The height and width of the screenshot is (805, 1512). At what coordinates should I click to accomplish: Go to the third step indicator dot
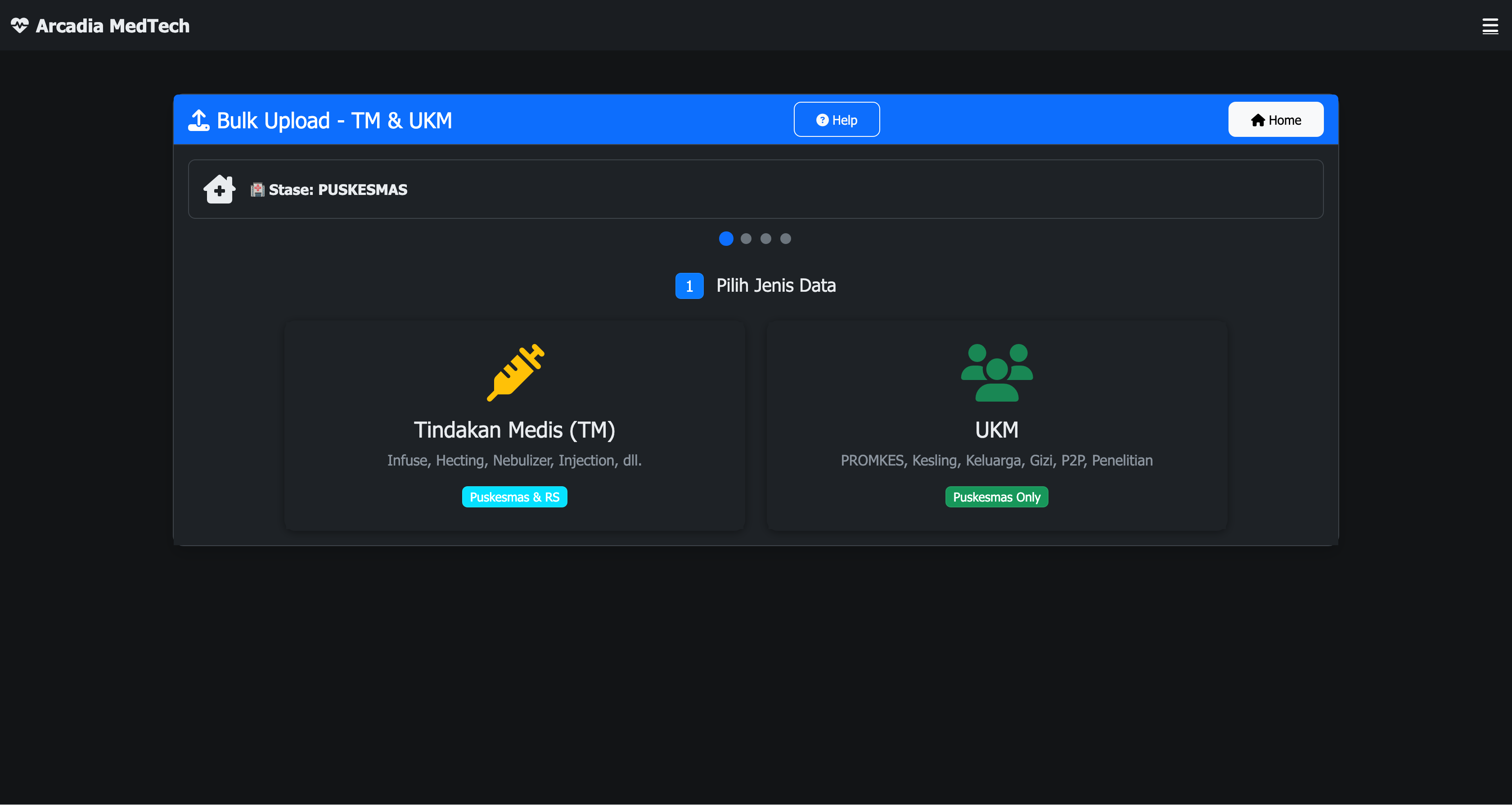click(765, 238)
